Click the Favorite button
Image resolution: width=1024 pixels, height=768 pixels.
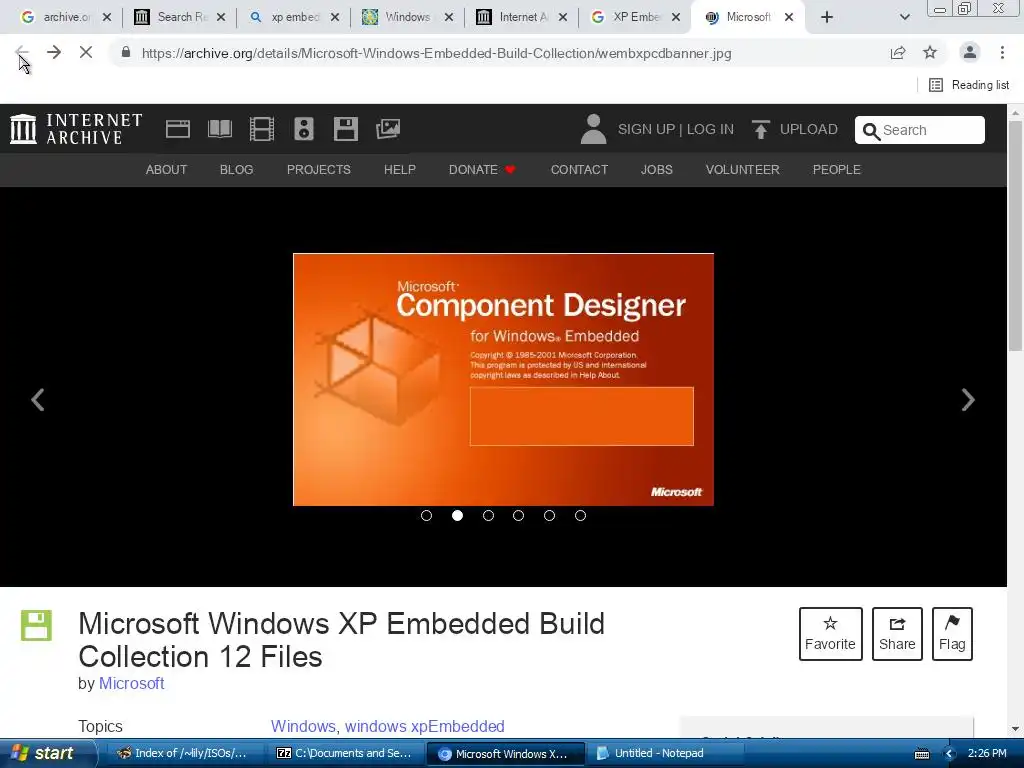point(830,634)
